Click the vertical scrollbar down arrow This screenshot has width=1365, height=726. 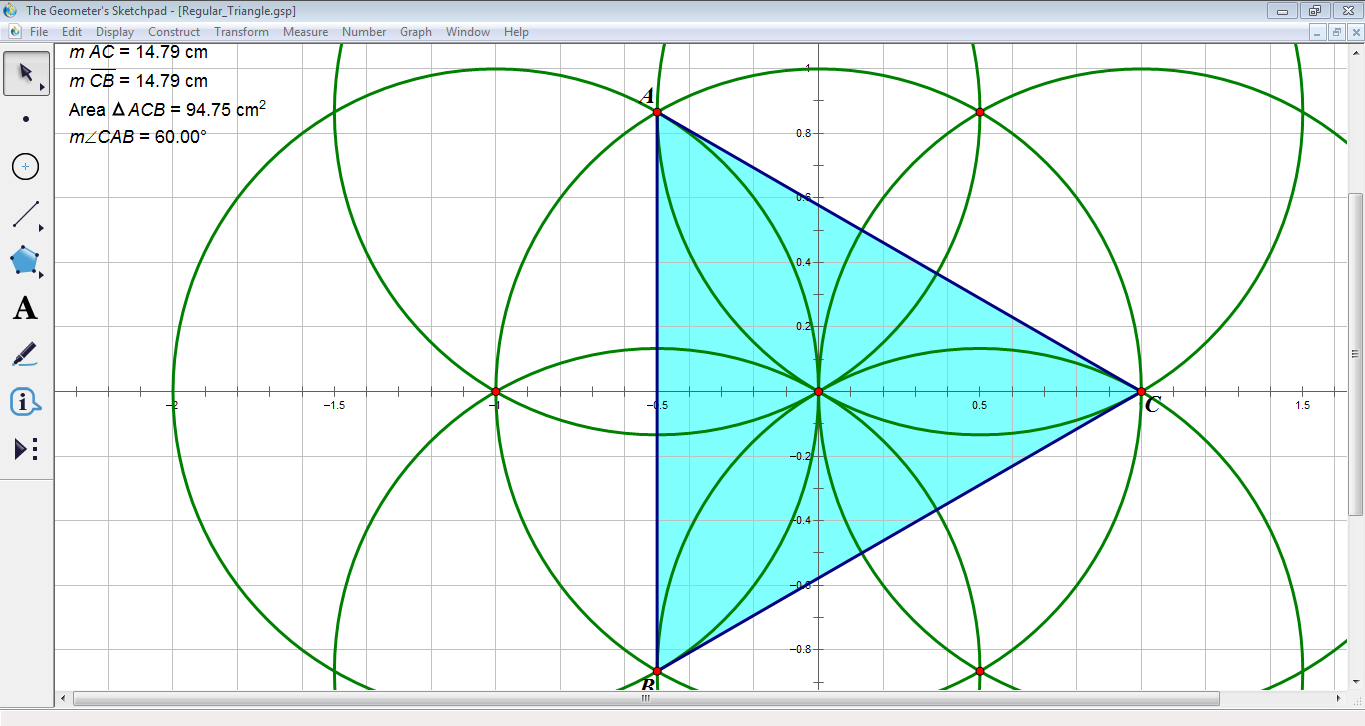1355,681
